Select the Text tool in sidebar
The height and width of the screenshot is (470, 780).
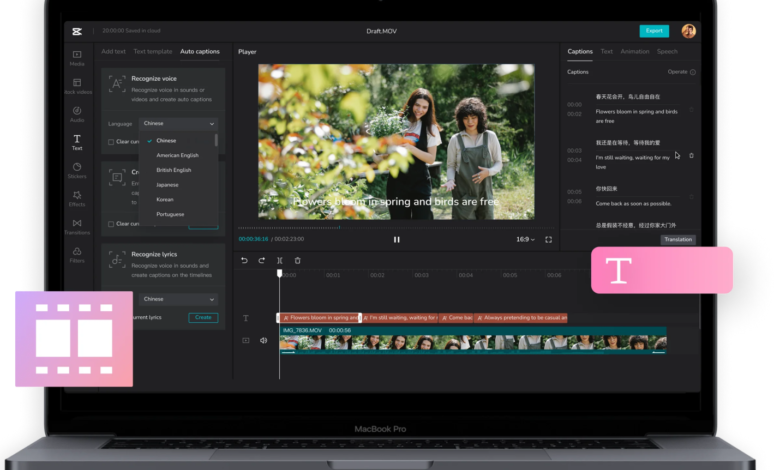pos(77,142)
